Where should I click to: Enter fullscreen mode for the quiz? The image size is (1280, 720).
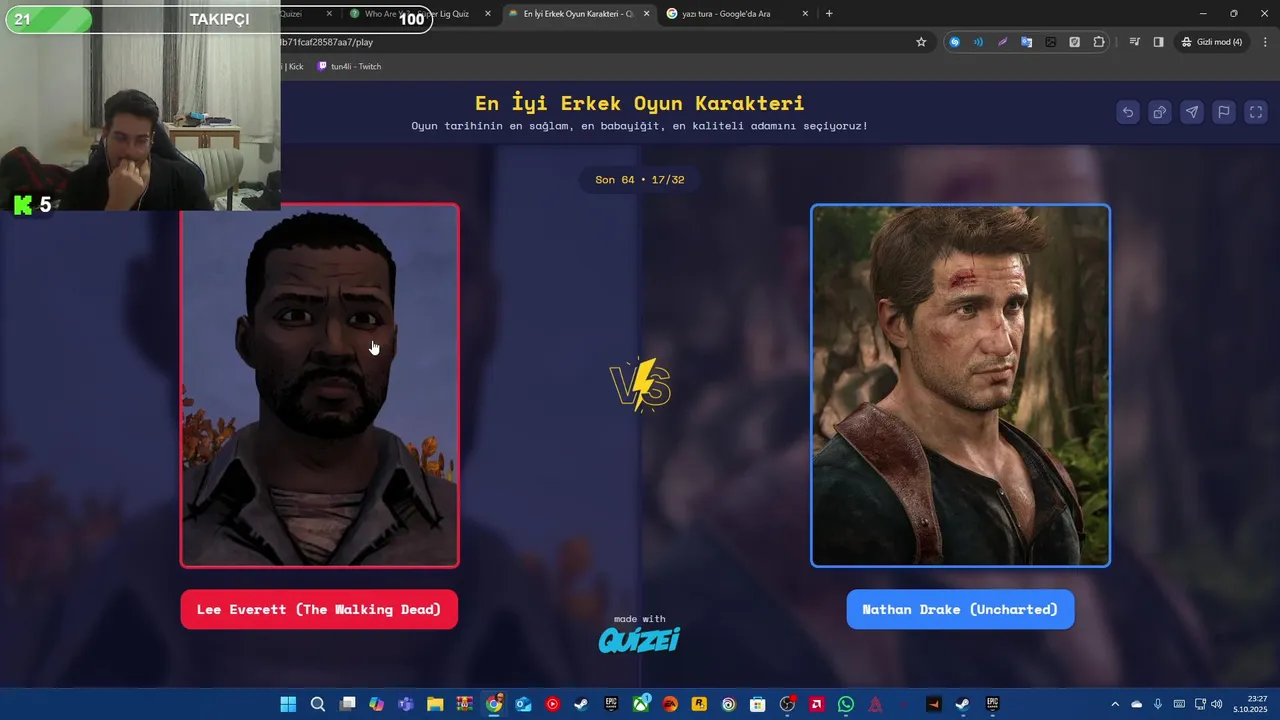tap(1256, 112)
